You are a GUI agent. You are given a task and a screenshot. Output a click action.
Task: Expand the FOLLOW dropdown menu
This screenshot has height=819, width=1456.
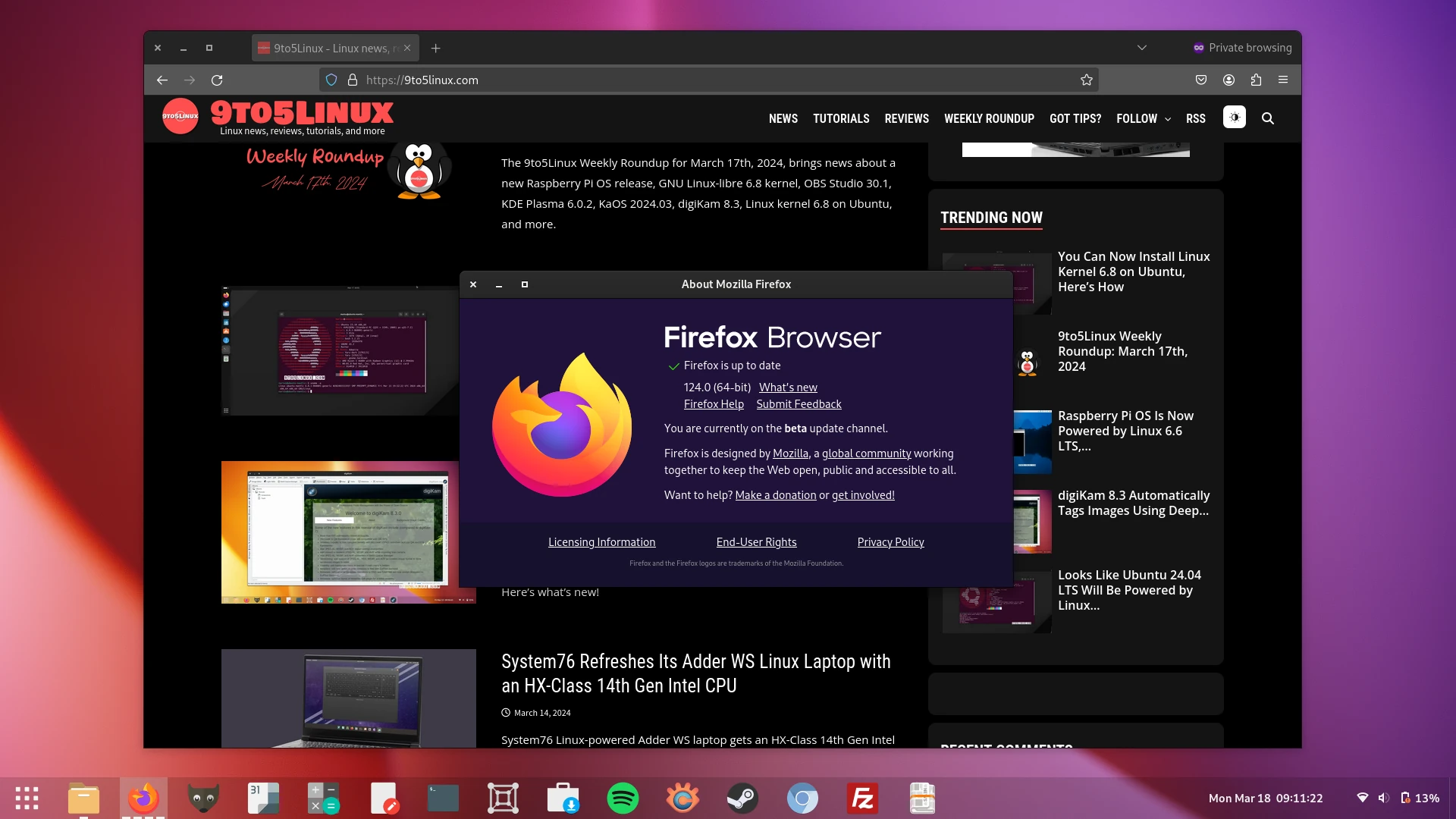1143,118
